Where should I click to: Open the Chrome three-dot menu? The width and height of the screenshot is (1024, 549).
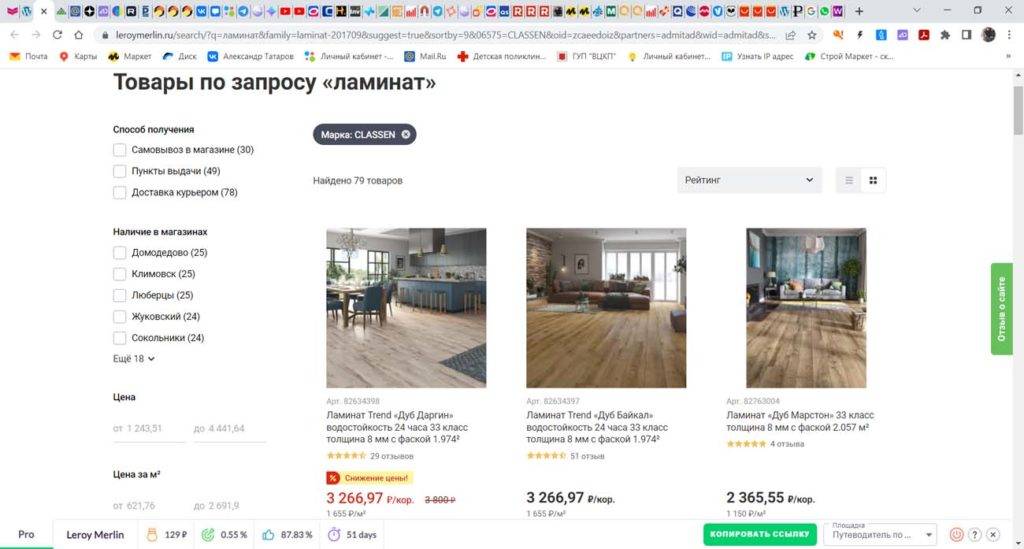pos(1009,34)
